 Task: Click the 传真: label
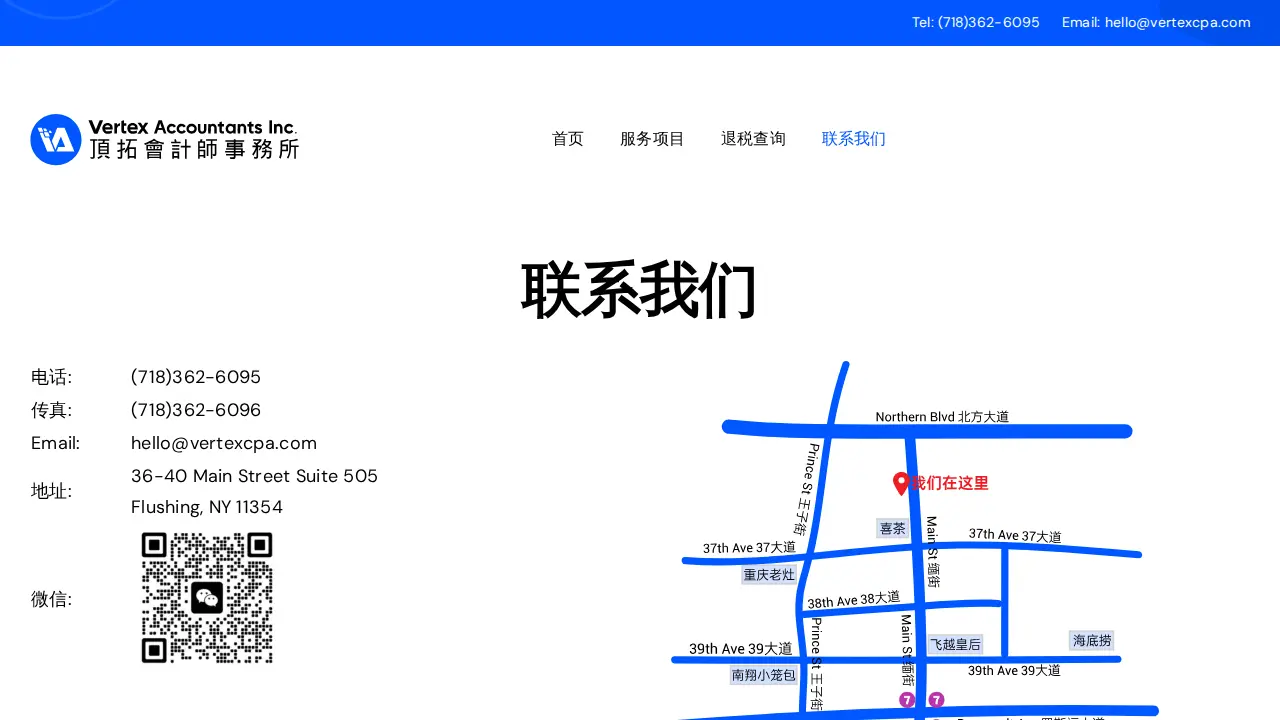(x=51, y=410)
